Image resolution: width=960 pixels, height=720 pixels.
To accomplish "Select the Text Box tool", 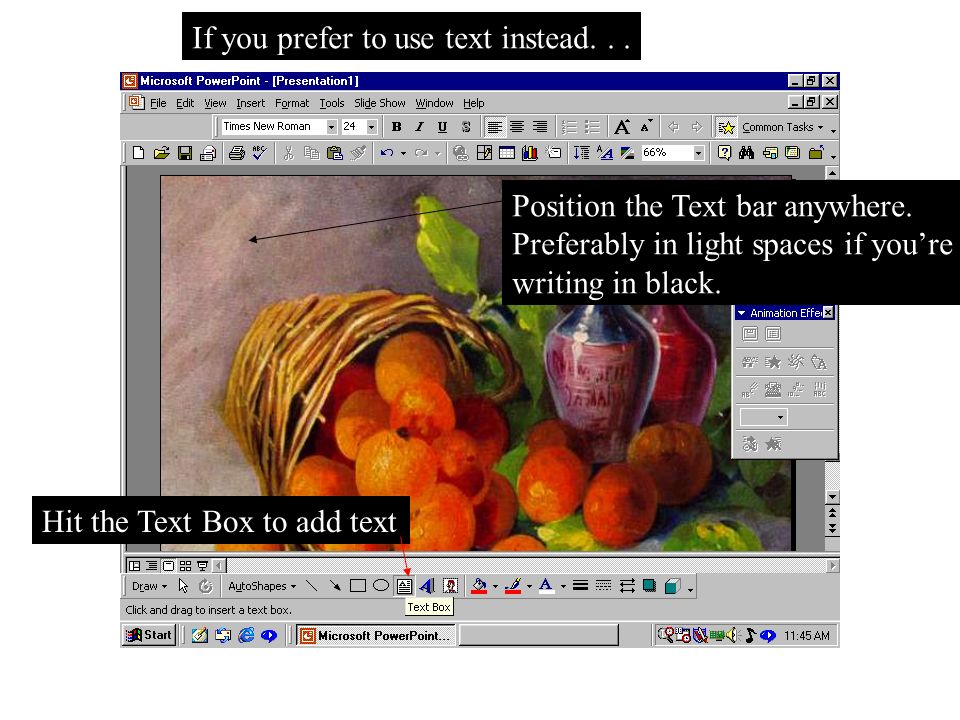I will tap(404, 586).
